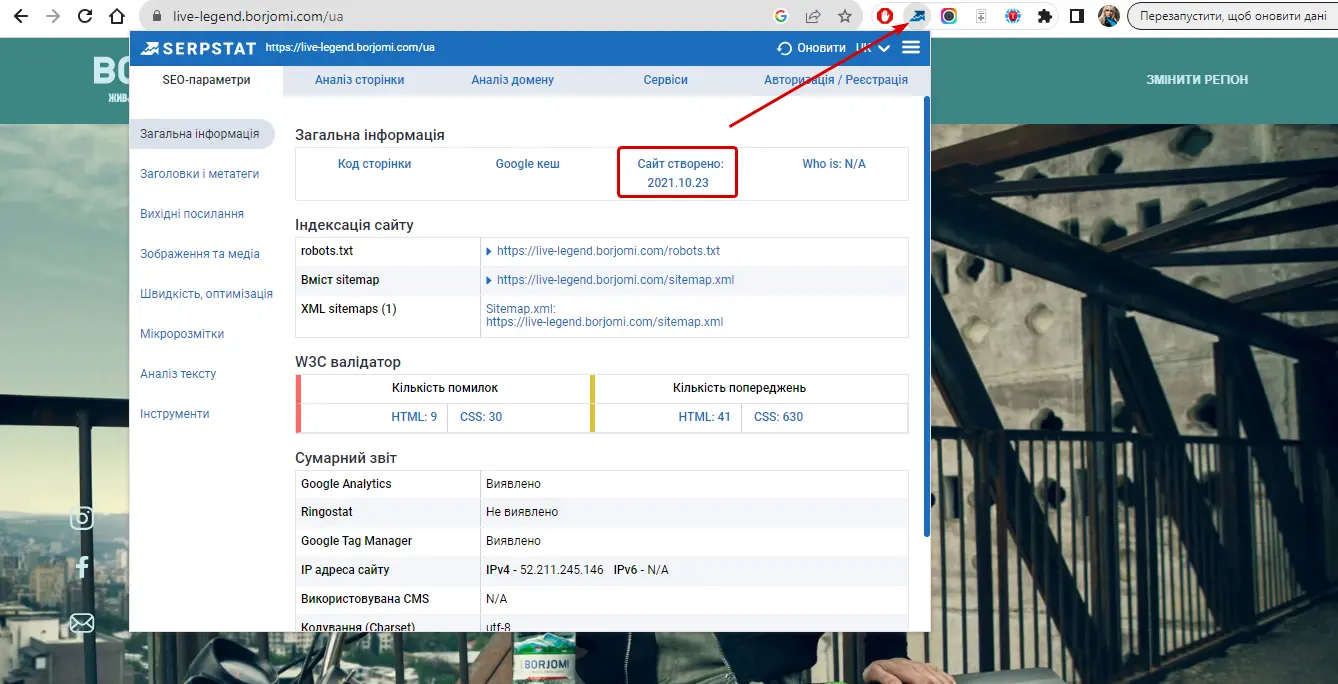
Task: Open Швидкість, оптимізація section
Action: click(x=206, y=294)
